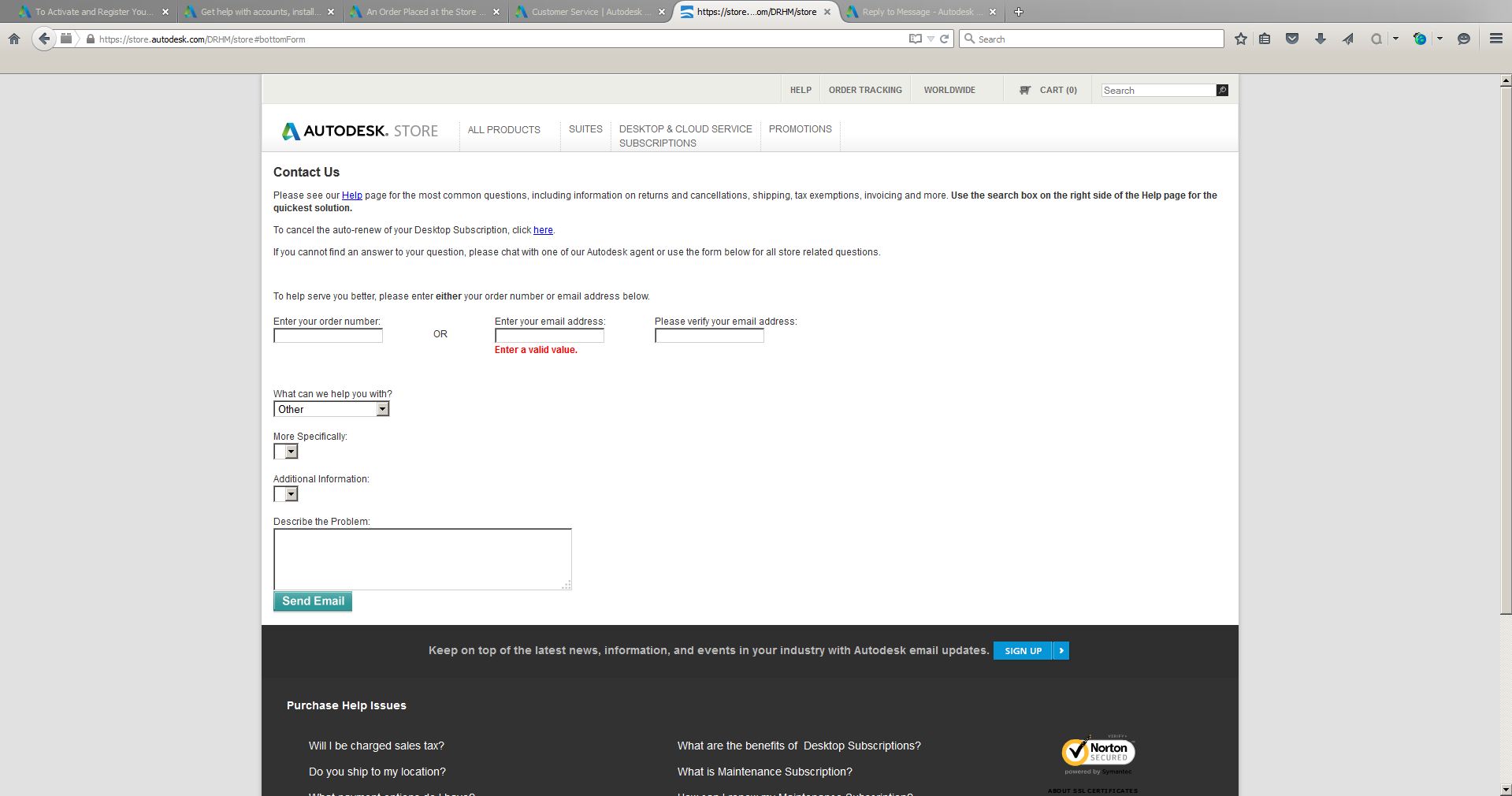Click the history folder icon beside back button
Screen dimensions: 1512x796
[x=66, y=39]
